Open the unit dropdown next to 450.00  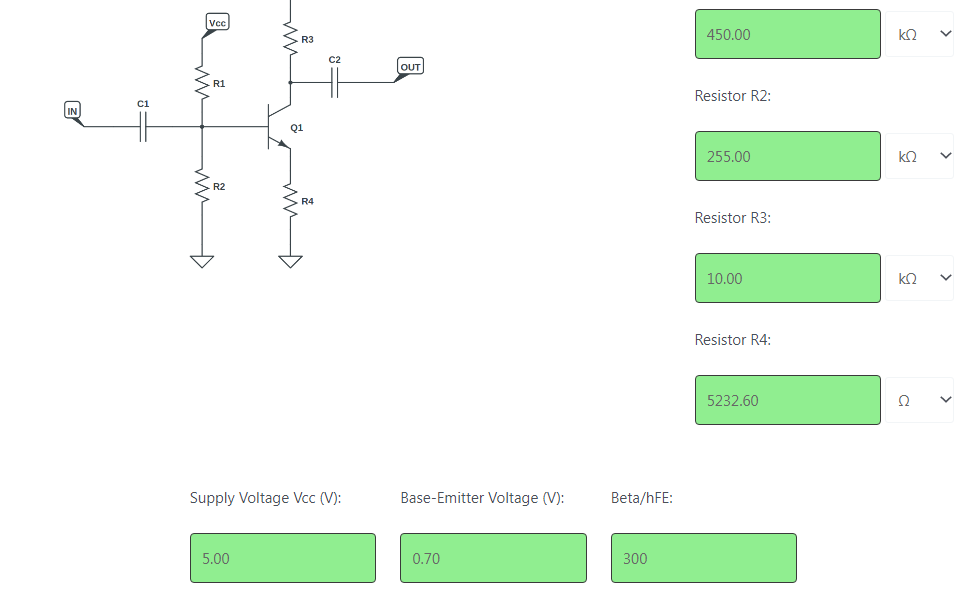[x=920, y=34]
